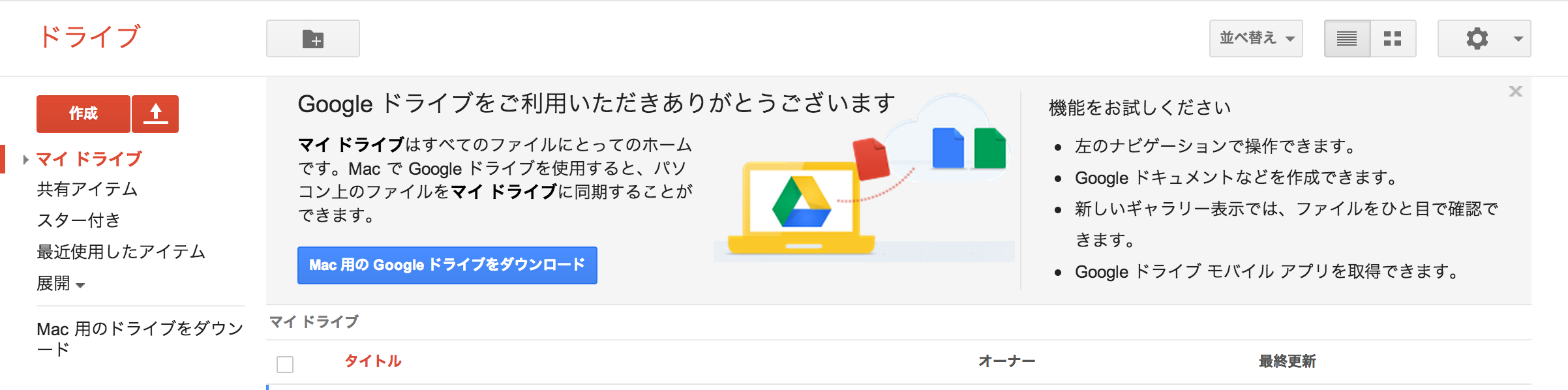Dismiss the welcome banner with X

[1515, 92]
